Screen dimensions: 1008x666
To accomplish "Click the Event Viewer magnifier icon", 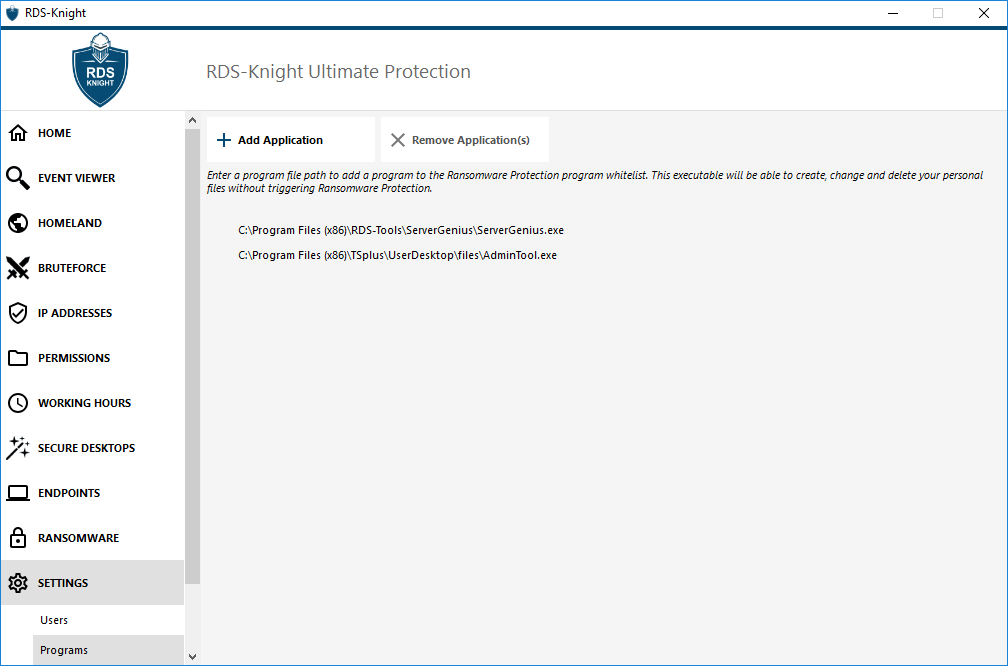I will tap(18, 178).
